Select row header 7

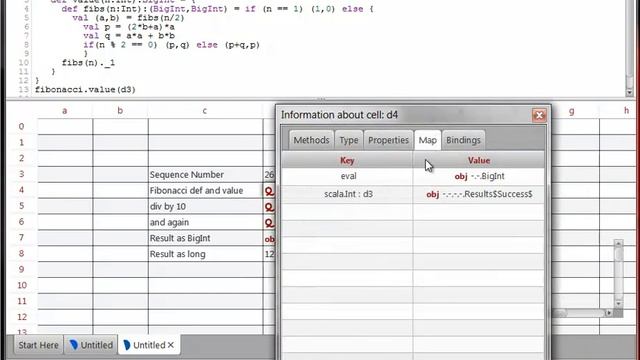click(x=22, y=238)
